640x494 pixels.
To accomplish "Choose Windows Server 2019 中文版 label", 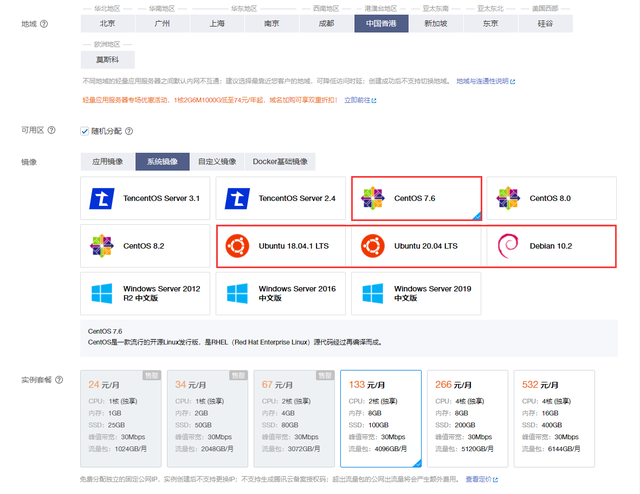I will coord(433,294).
